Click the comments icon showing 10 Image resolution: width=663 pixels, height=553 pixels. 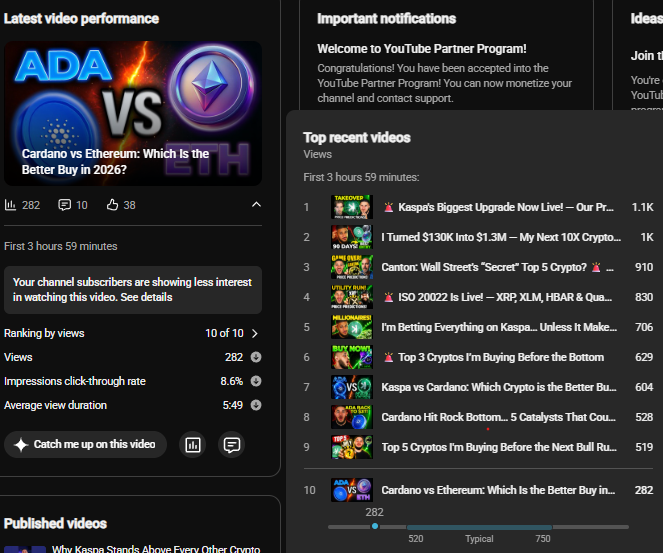(64, 205)
